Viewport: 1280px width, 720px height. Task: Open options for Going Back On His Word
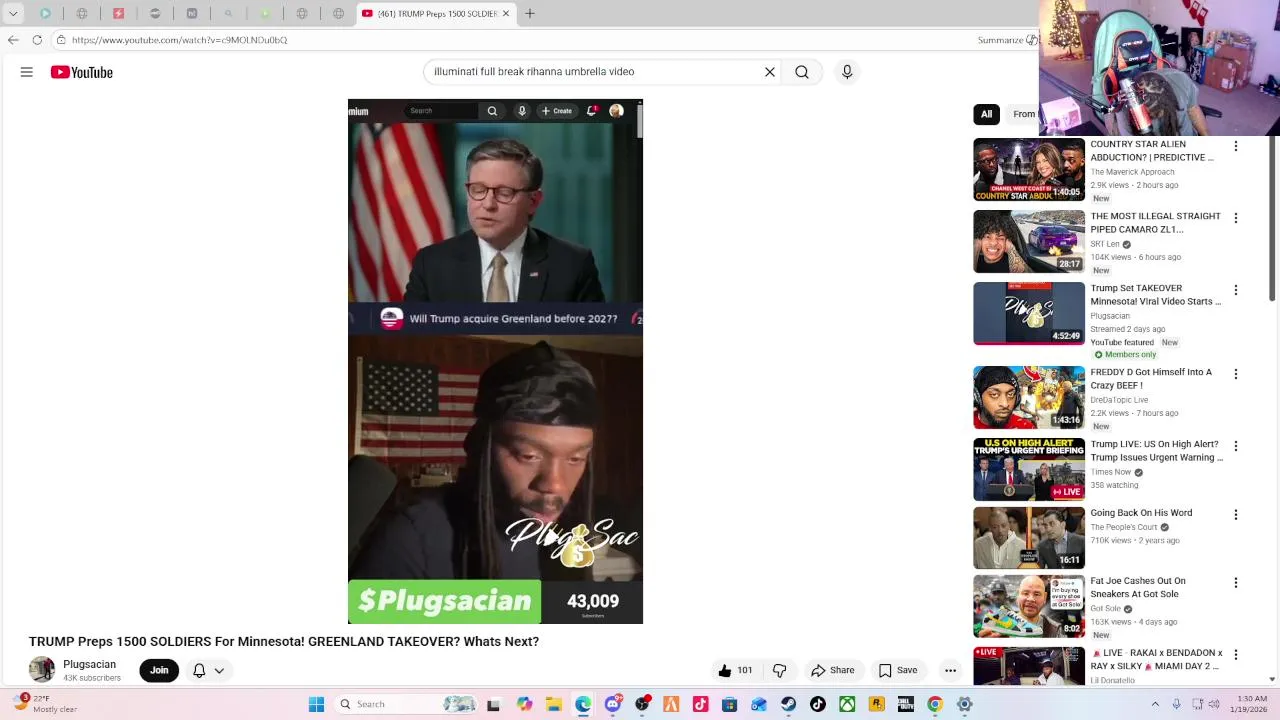click(x=1236, y=515)
